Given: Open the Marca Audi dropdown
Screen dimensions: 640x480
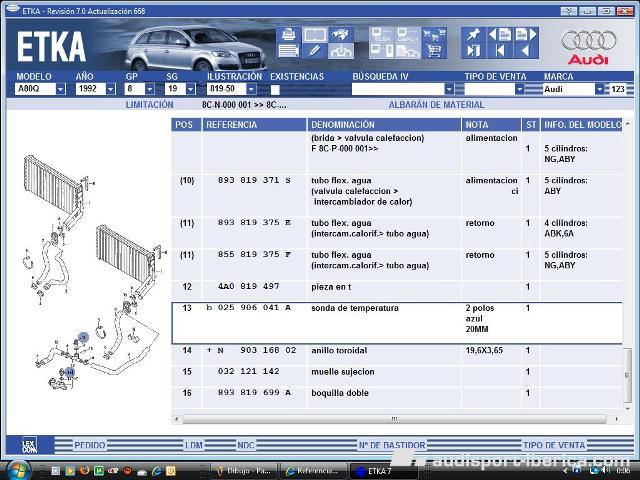Looking at the screenshot, I should (x=600, y=89).
